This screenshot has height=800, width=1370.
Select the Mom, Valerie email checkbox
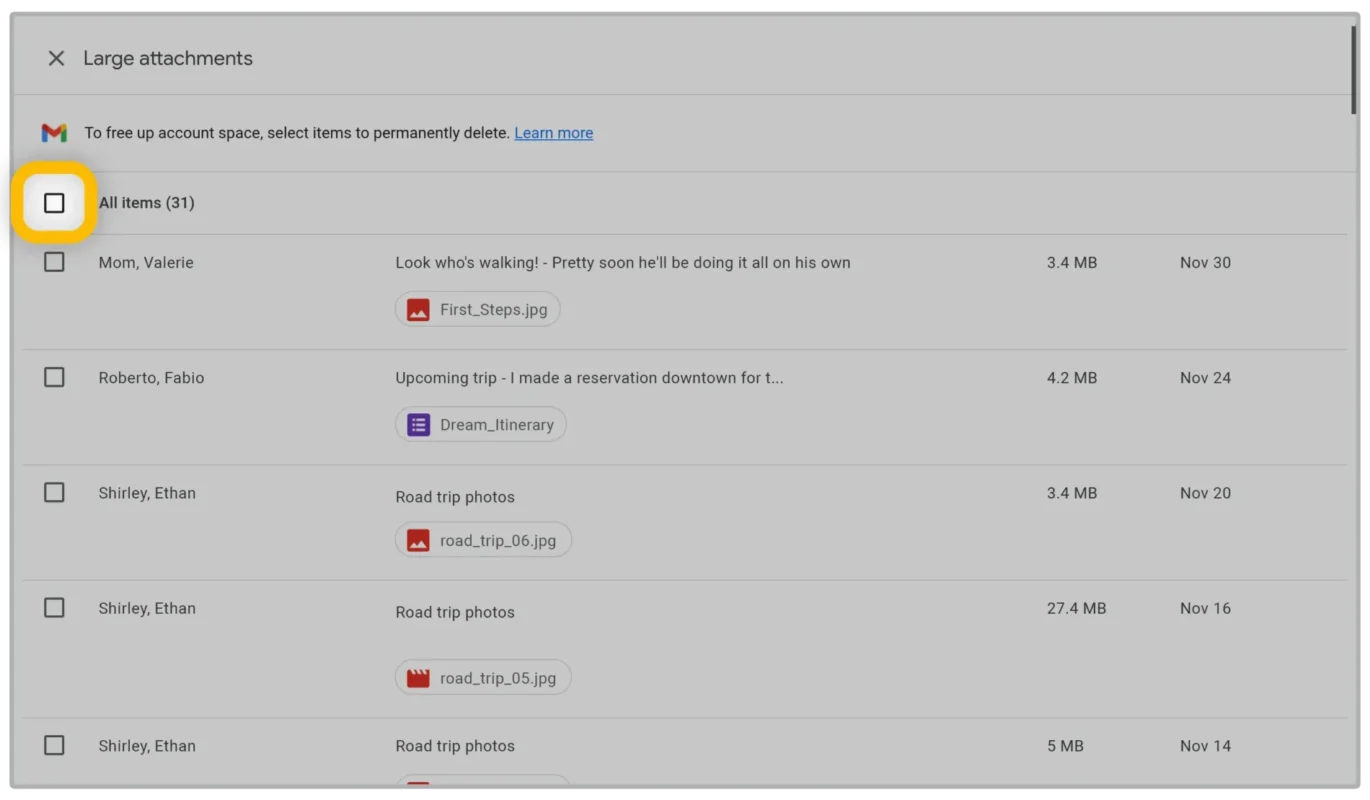point(54,262)
